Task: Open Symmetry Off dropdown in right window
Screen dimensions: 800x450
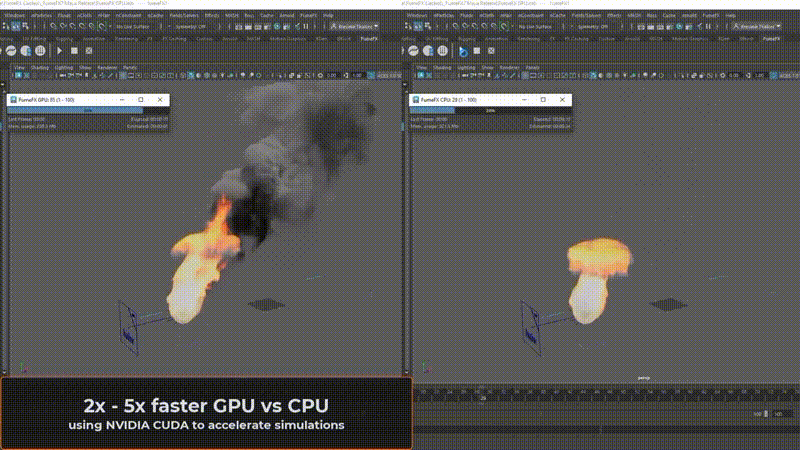Action: click(x=593, y=26)
